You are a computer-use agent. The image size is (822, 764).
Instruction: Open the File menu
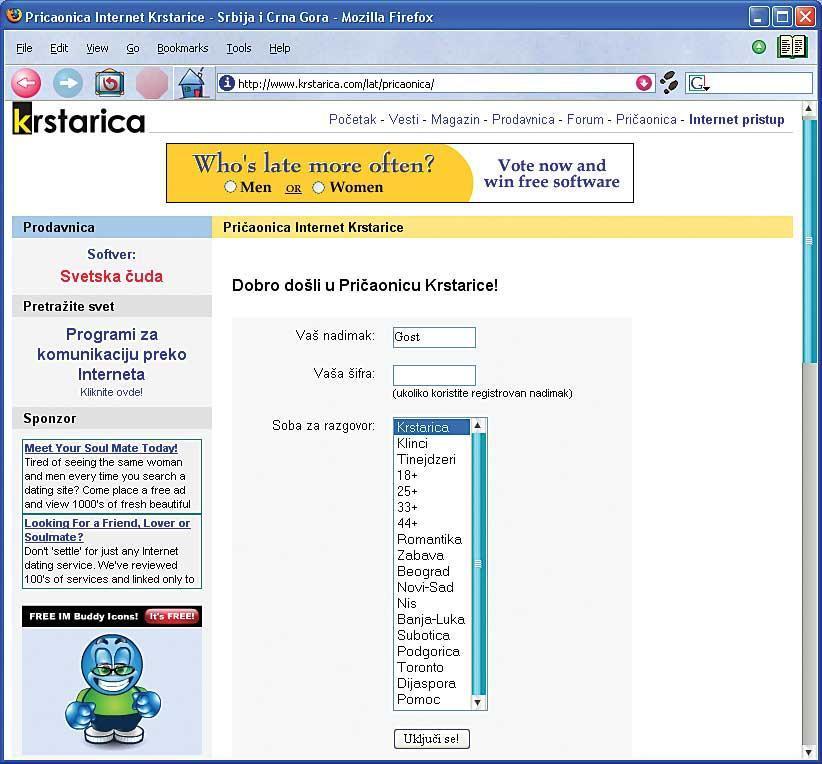(x=24, y=48)
